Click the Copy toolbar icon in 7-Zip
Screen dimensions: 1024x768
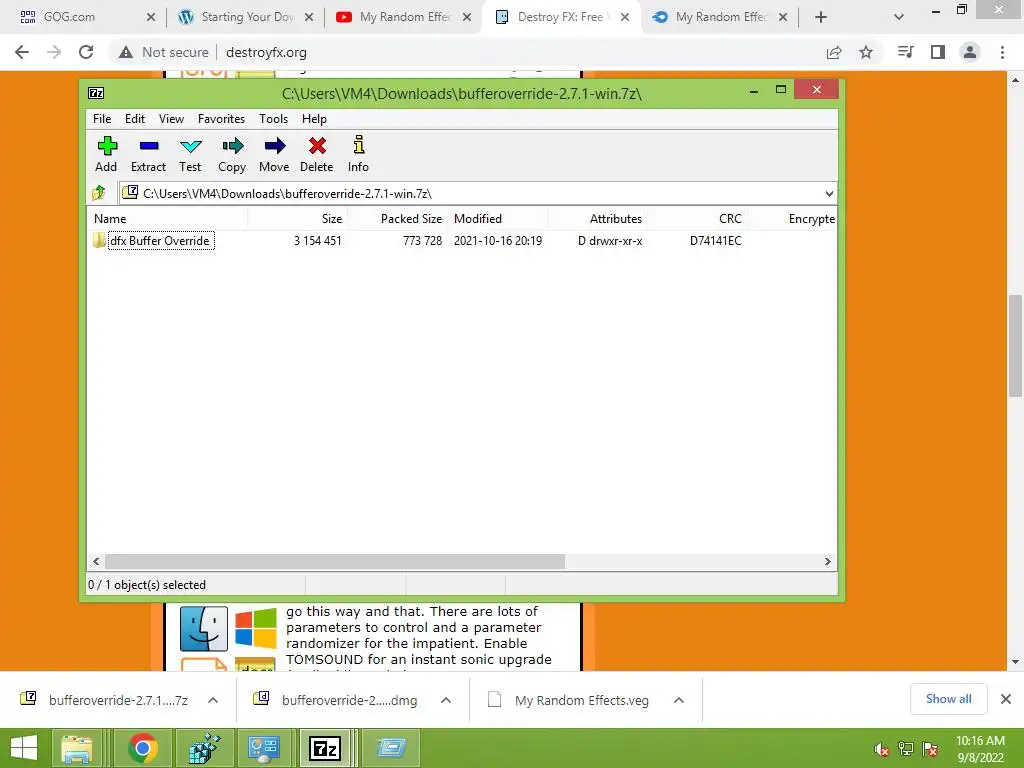[x=232, y=154]
